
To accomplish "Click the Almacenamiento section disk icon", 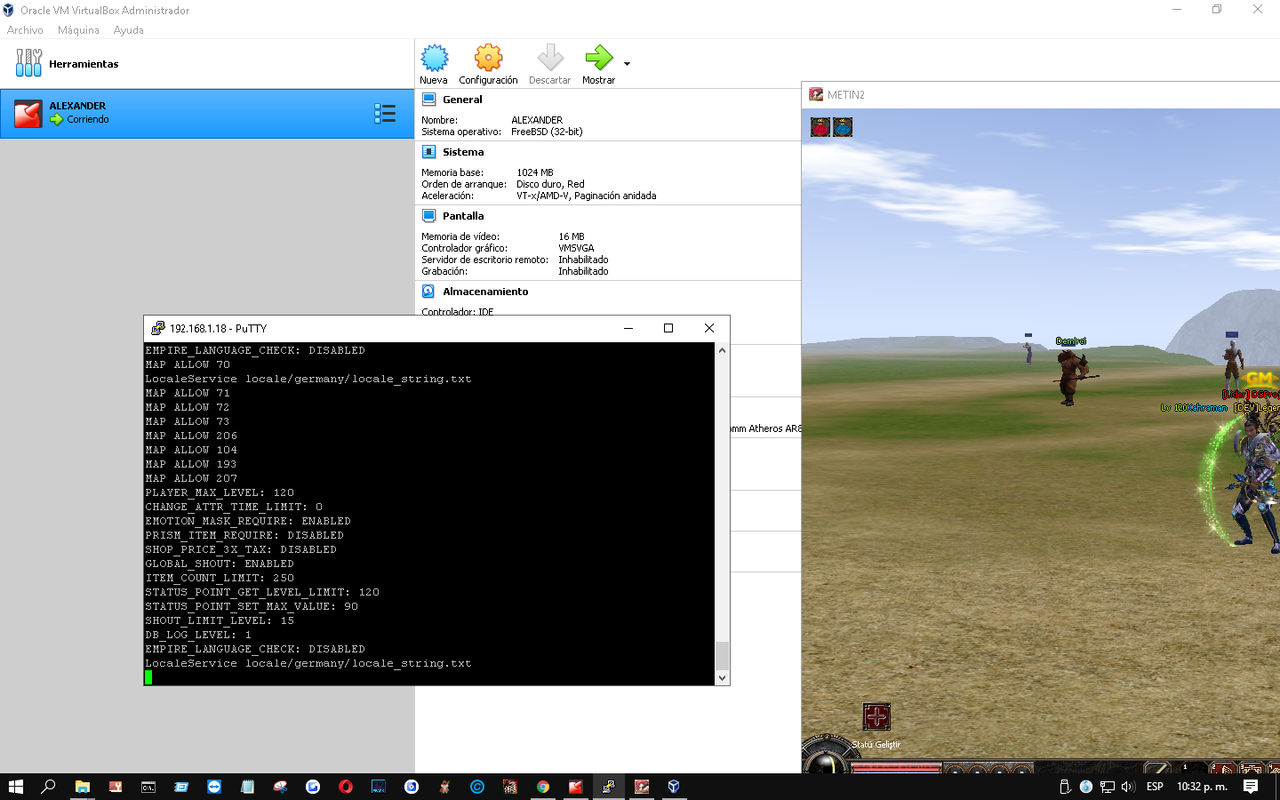I will point(429,292).
